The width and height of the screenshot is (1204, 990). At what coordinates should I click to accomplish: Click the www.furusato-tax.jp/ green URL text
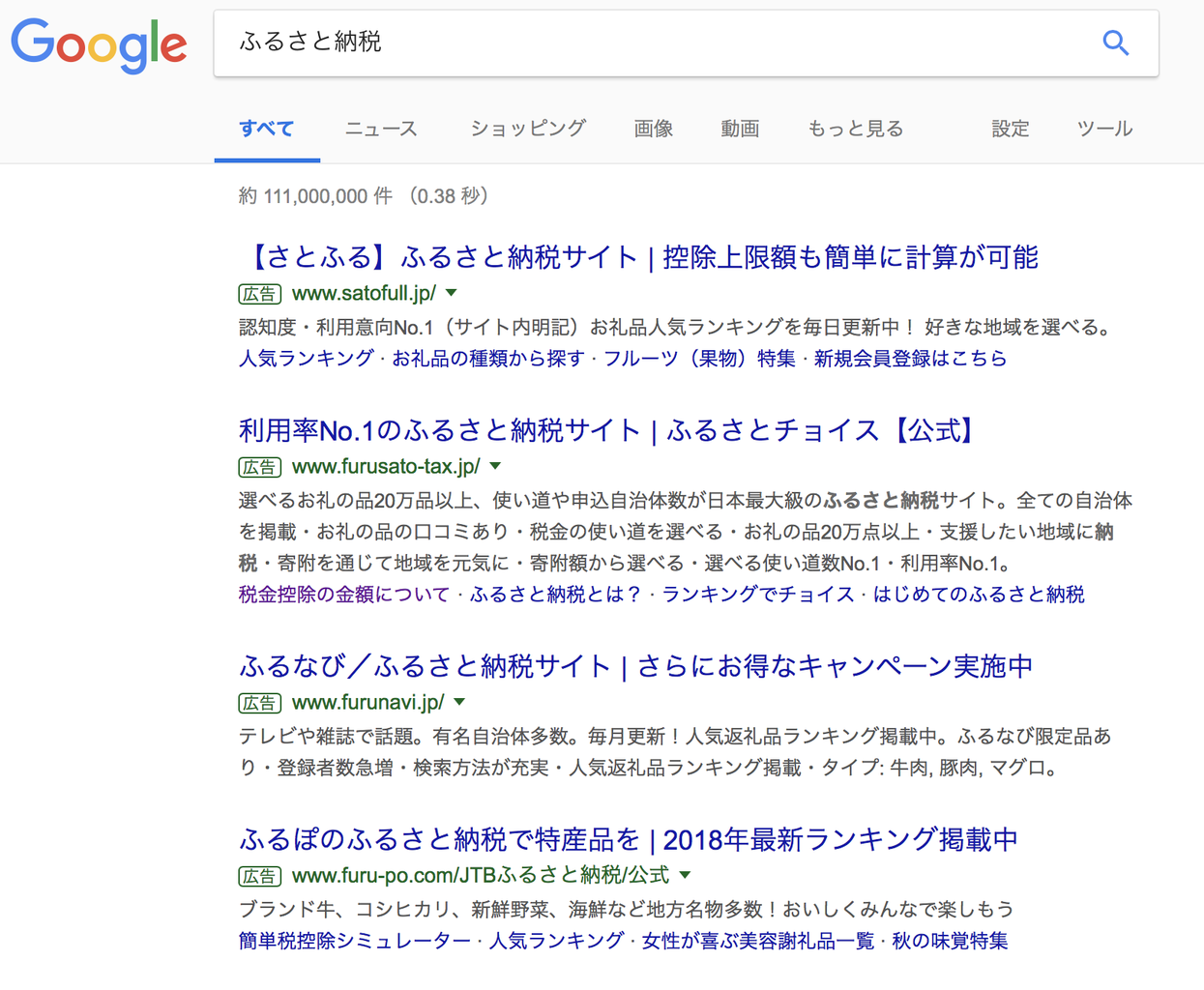[386, 466]
